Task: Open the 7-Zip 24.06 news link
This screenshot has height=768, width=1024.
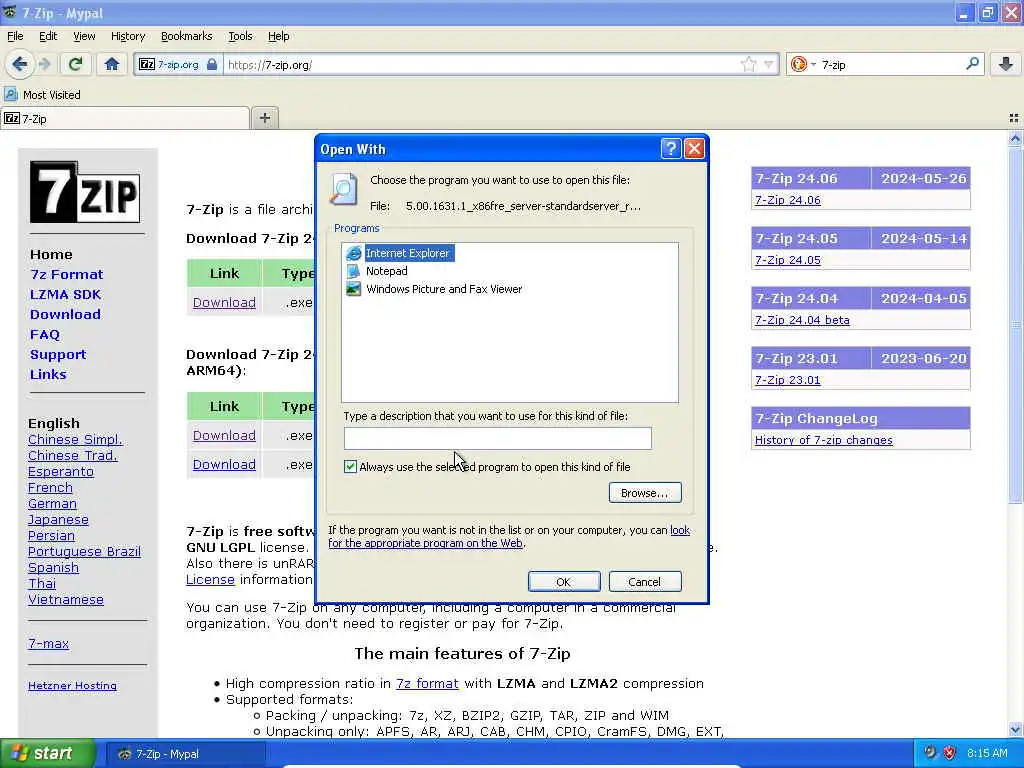Action: tap(788, 200)
